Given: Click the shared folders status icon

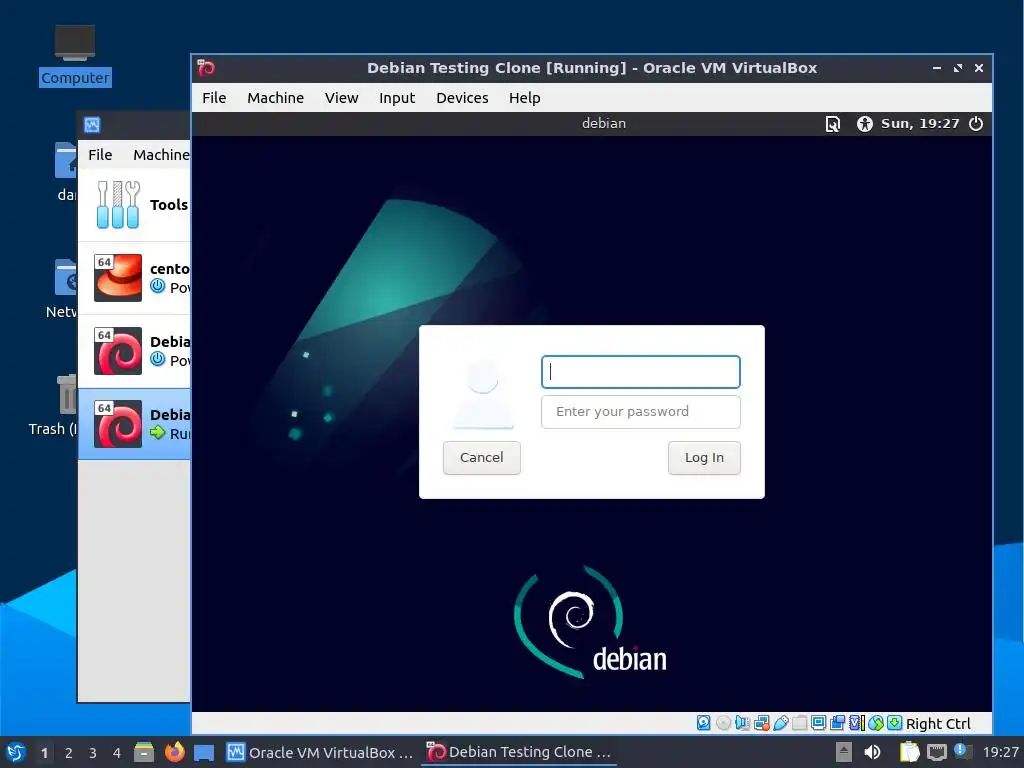Looking at the screenshot, I should [x=799, y=723].
